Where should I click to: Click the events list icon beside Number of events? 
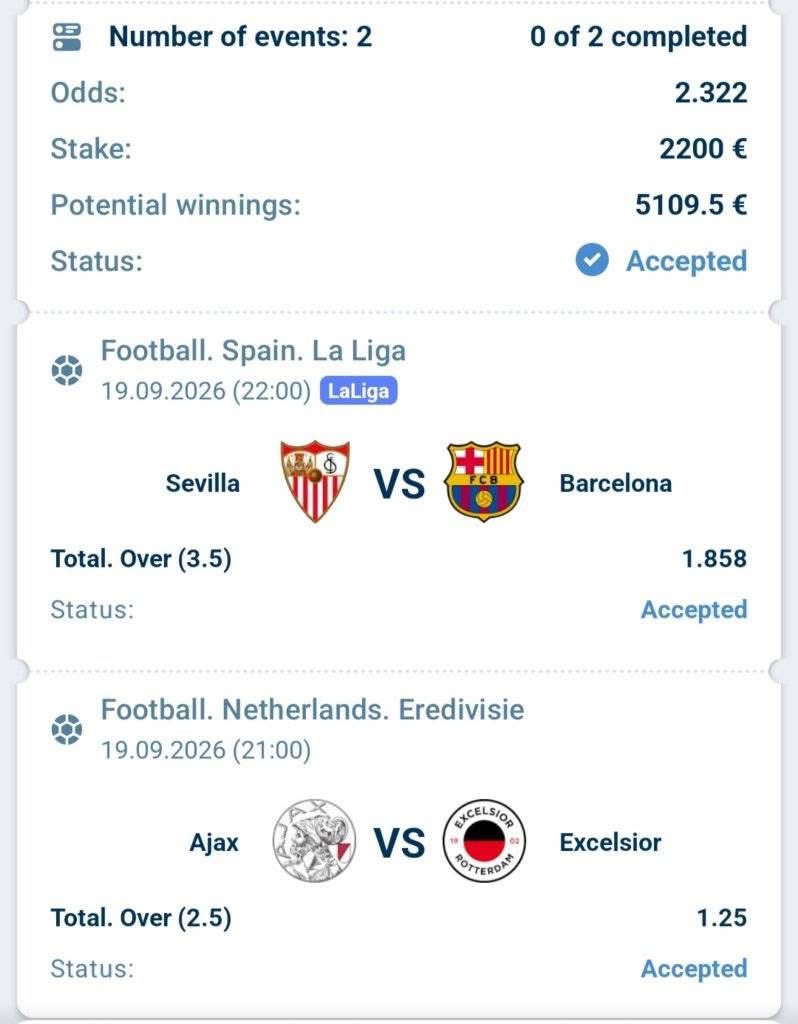67,37
